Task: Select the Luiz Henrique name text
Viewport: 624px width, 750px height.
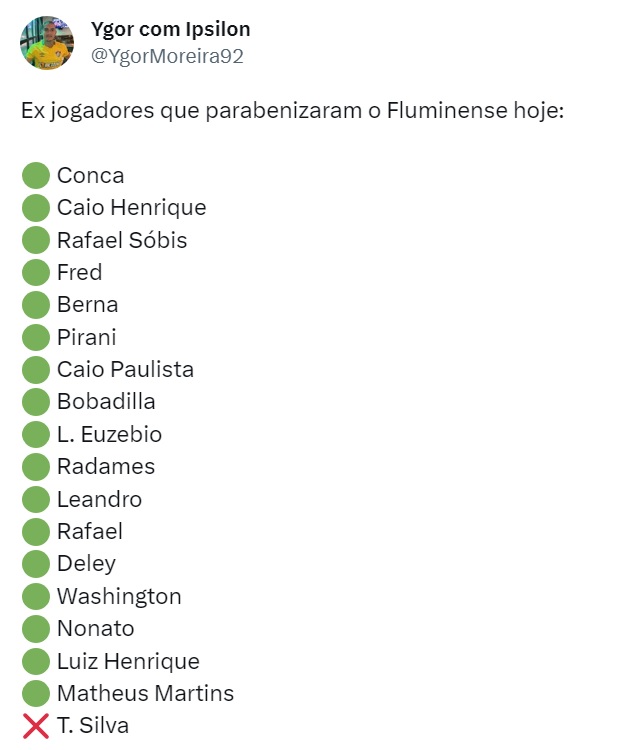Action: point(128,661)
